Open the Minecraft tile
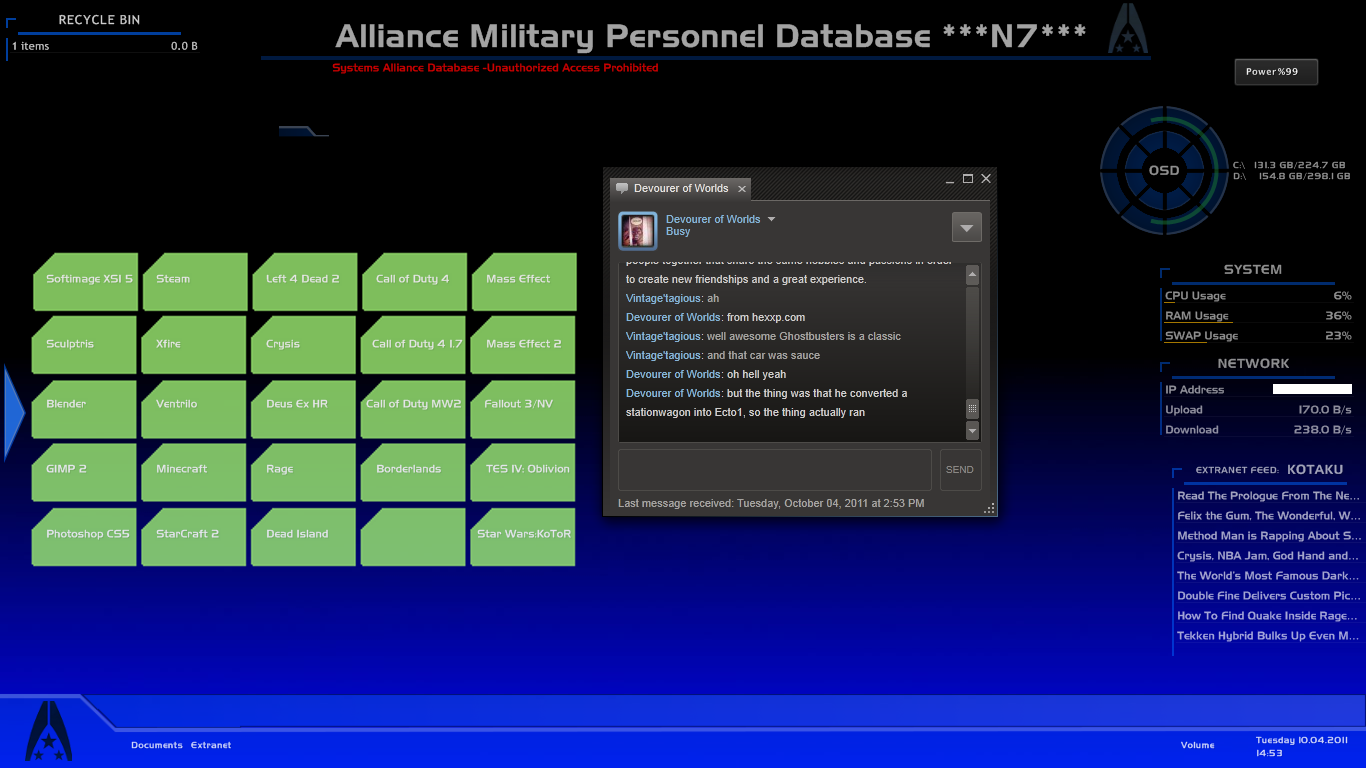 click(x=194, y=473)
